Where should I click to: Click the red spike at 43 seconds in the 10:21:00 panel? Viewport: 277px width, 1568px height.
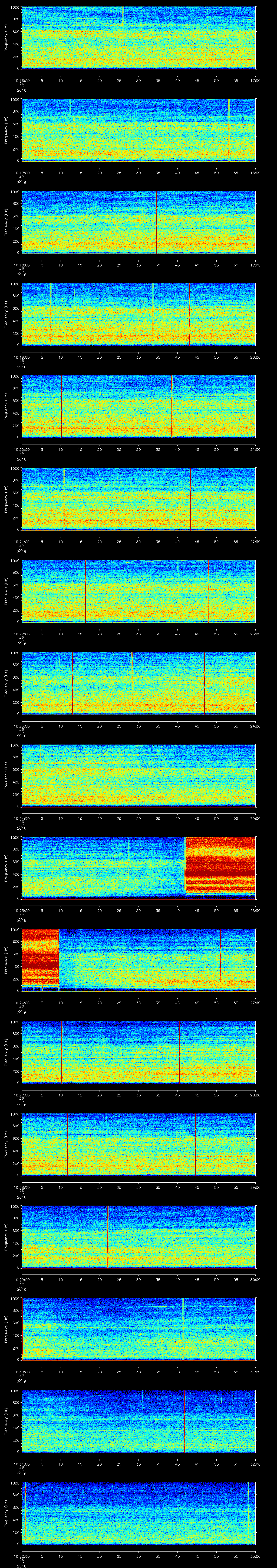190,499
